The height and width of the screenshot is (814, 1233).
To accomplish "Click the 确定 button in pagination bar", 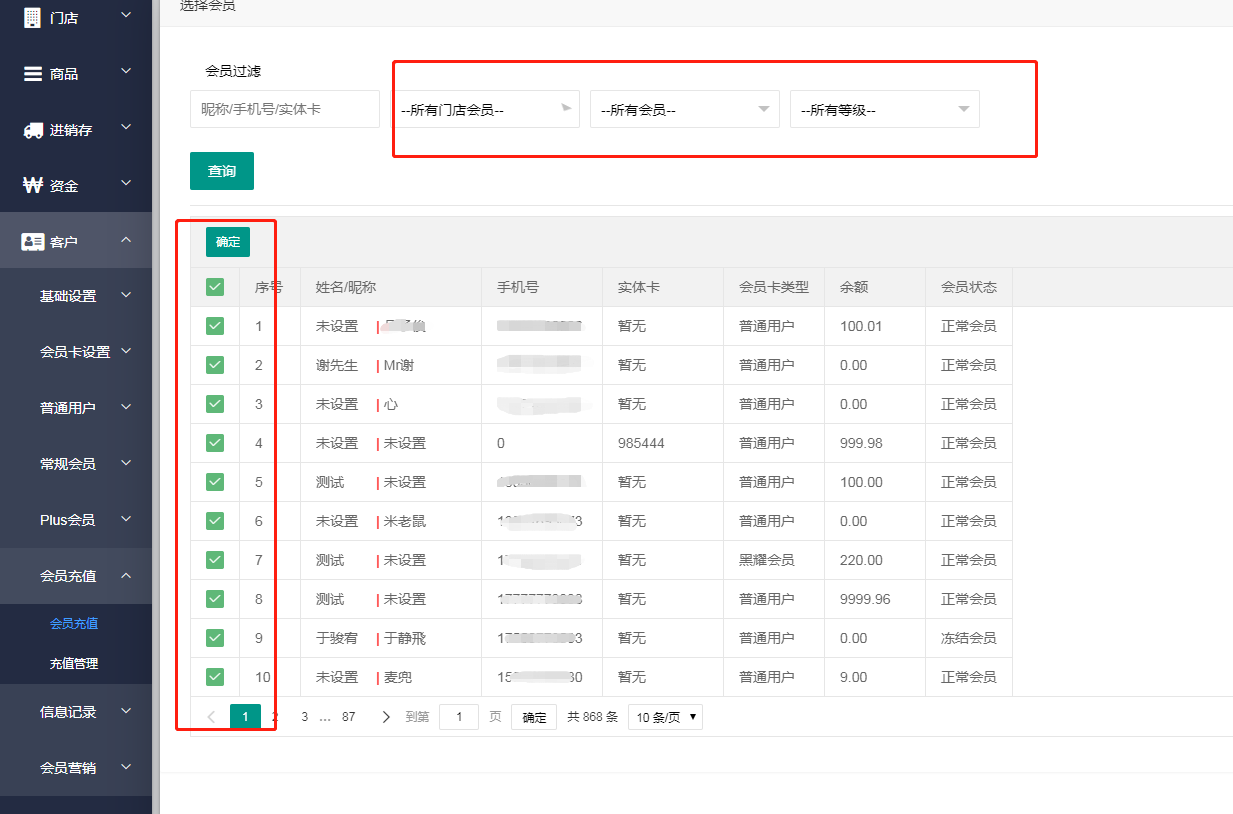I will pos(534,717).
